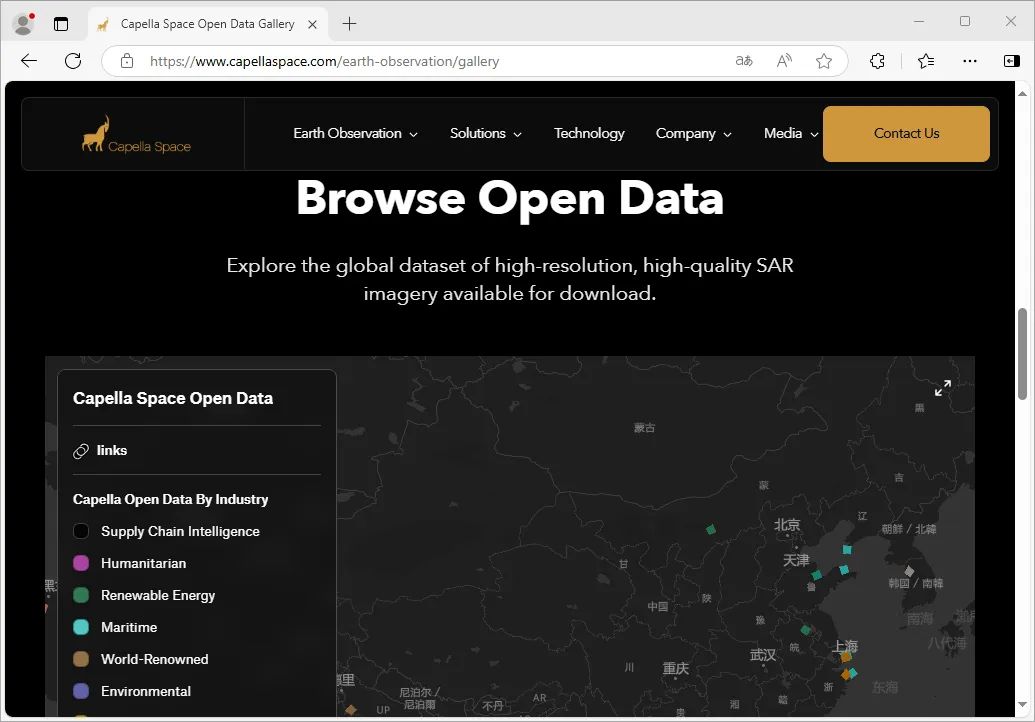Click the page vertical scrollbar thumb
The image size is (1035, 722).
coord(1022,354)
